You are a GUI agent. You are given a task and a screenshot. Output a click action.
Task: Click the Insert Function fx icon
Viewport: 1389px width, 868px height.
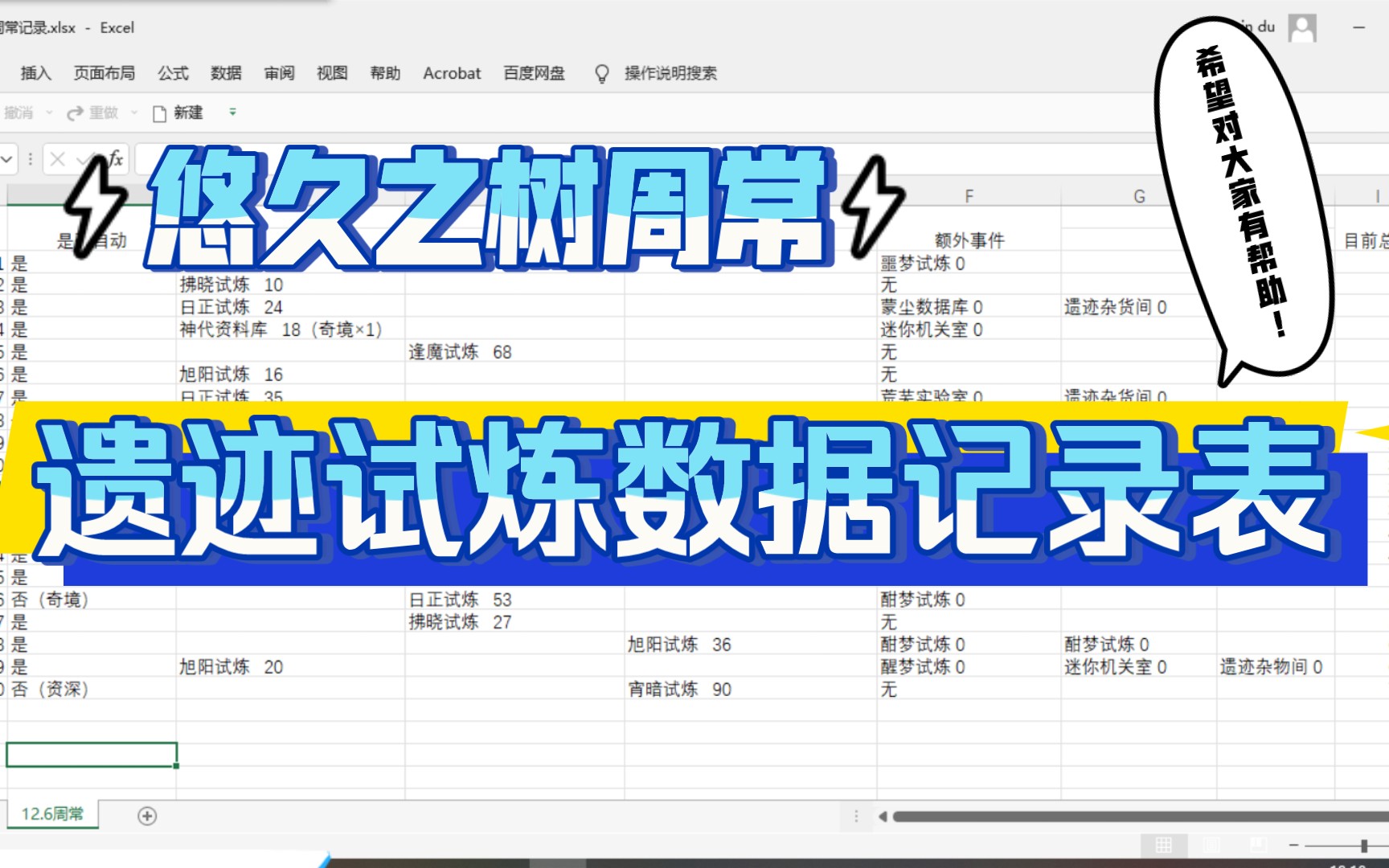click(x=115, y=160)
